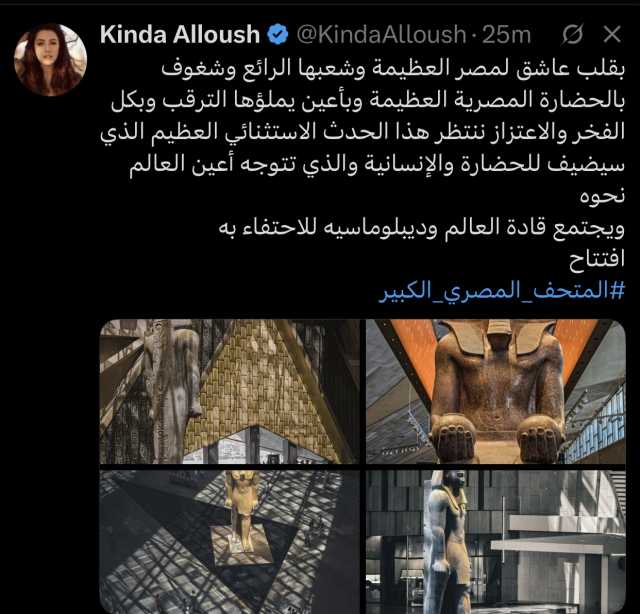This screenshot has height=614, width=640.
Task: Follow the #المتحف_المصري_الكبير hashtag
Action: click(502, 291)
